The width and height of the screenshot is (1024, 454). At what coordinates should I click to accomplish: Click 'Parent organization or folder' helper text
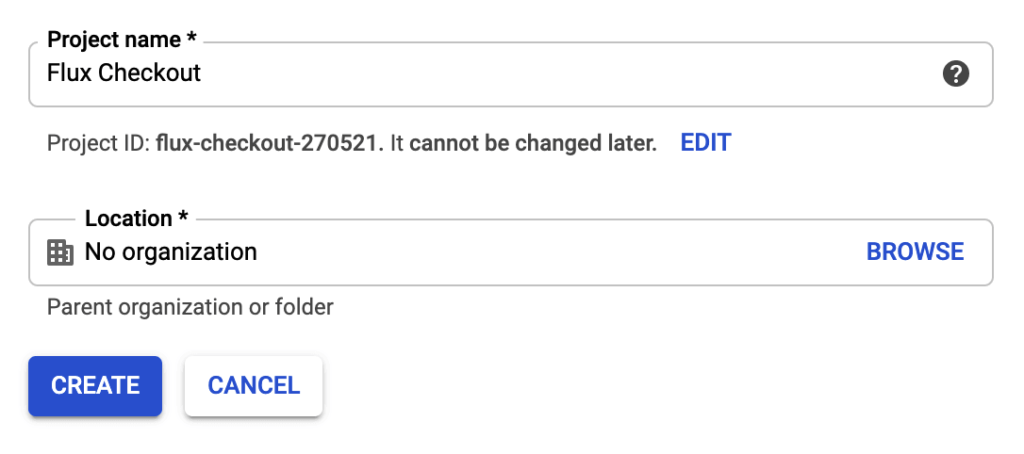[x=190, y=307]
